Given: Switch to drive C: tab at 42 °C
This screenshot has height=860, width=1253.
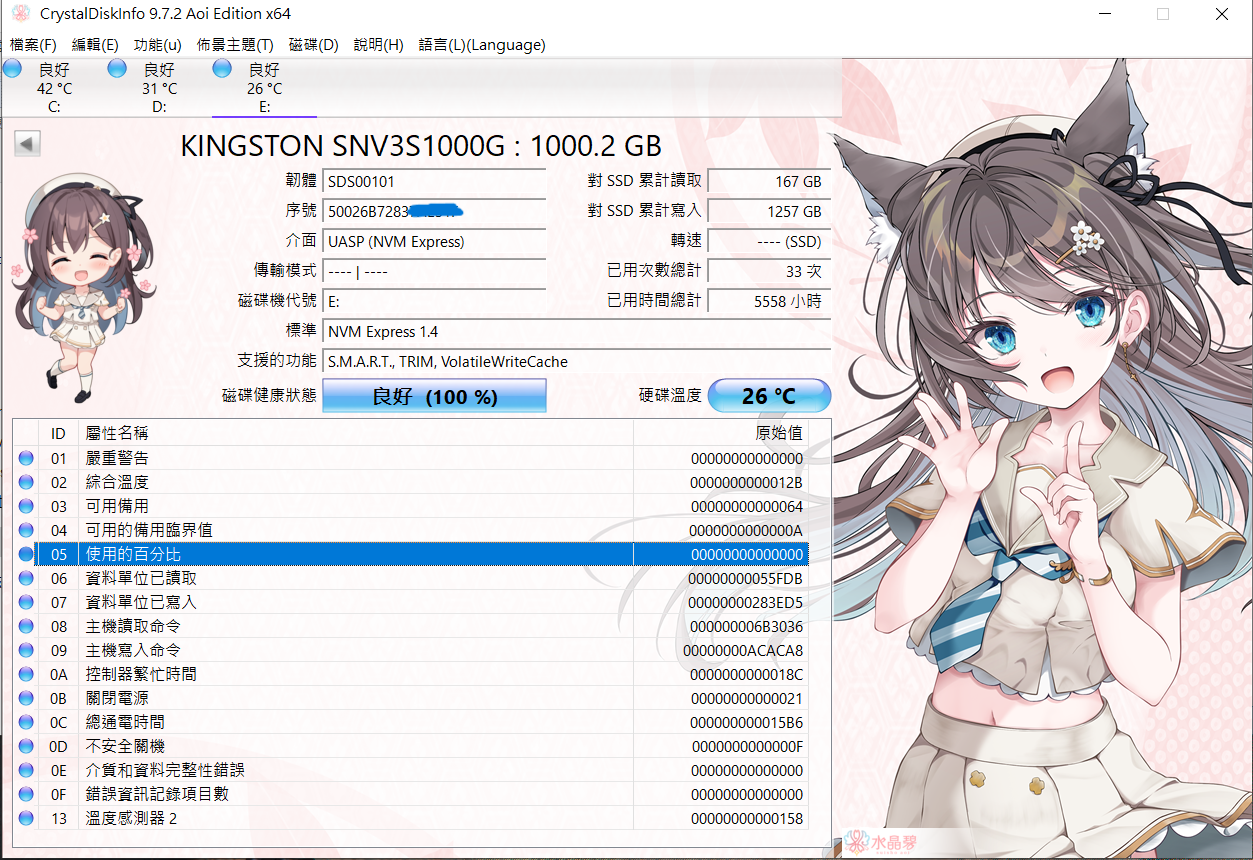Looking at the screenshot, I should (x=54, y=88).
